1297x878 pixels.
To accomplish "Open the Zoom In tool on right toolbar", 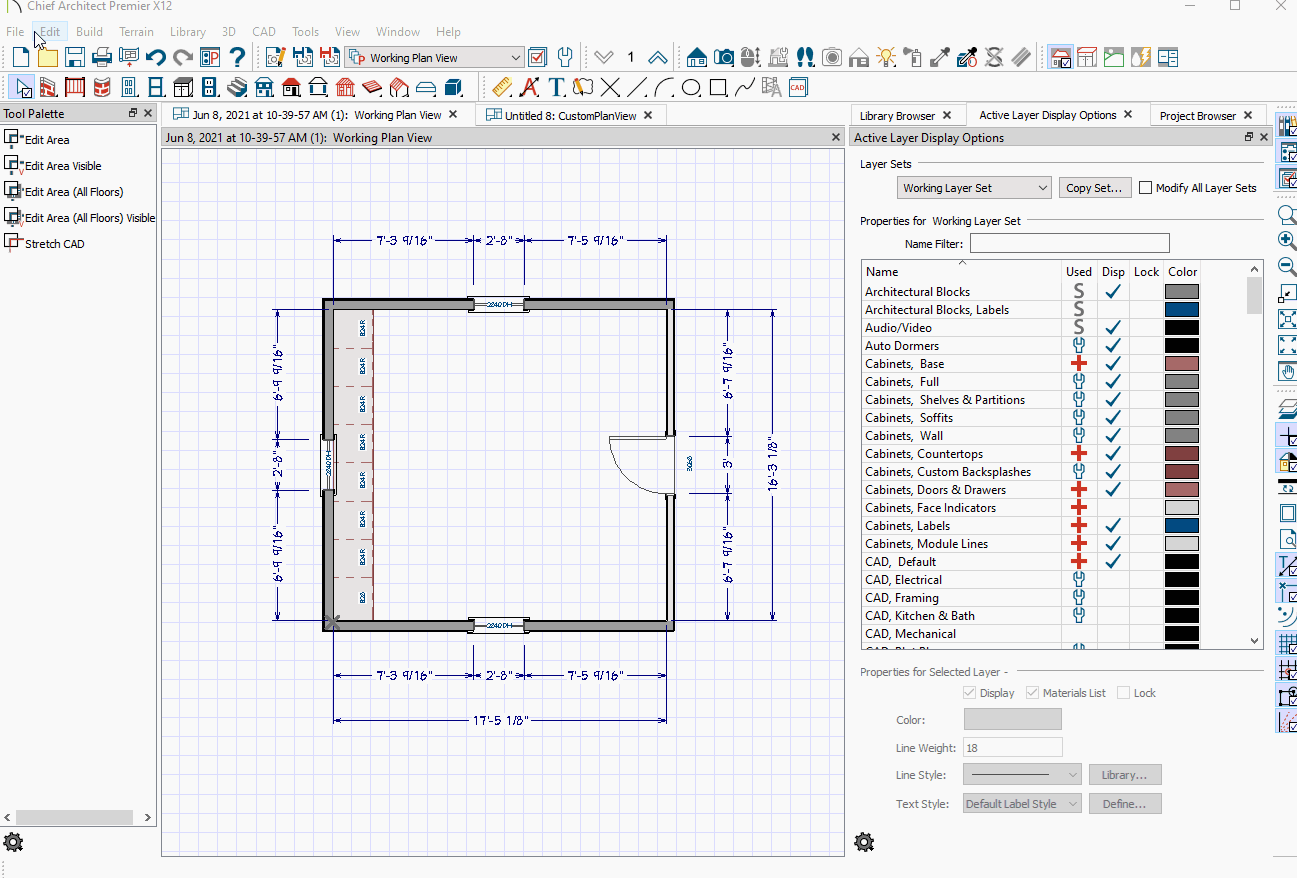I will tap(1287, 240).
